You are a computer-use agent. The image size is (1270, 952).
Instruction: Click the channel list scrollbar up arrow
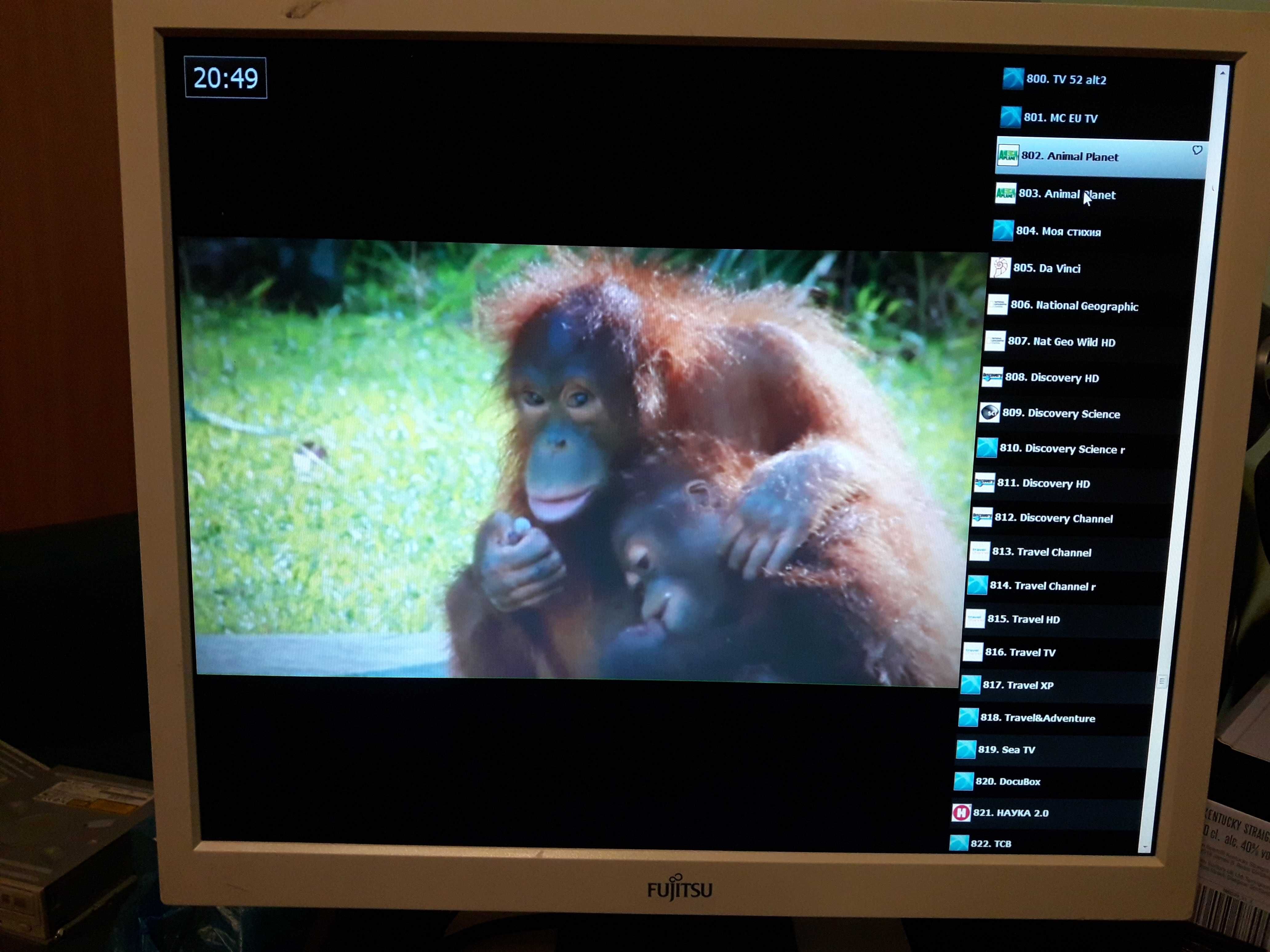tap(1222, 73)
